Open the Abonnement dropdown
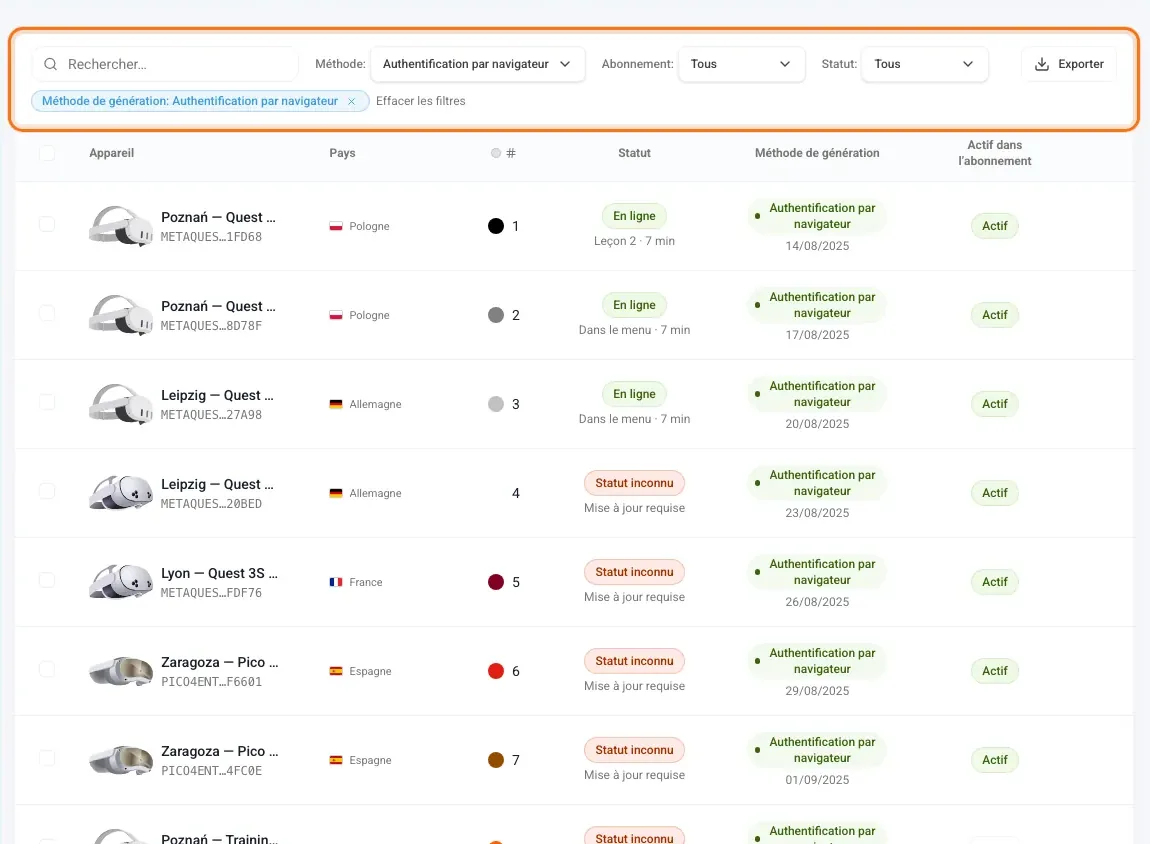The height and width of the screenshot is (844, 1150). tap(741, 65)
